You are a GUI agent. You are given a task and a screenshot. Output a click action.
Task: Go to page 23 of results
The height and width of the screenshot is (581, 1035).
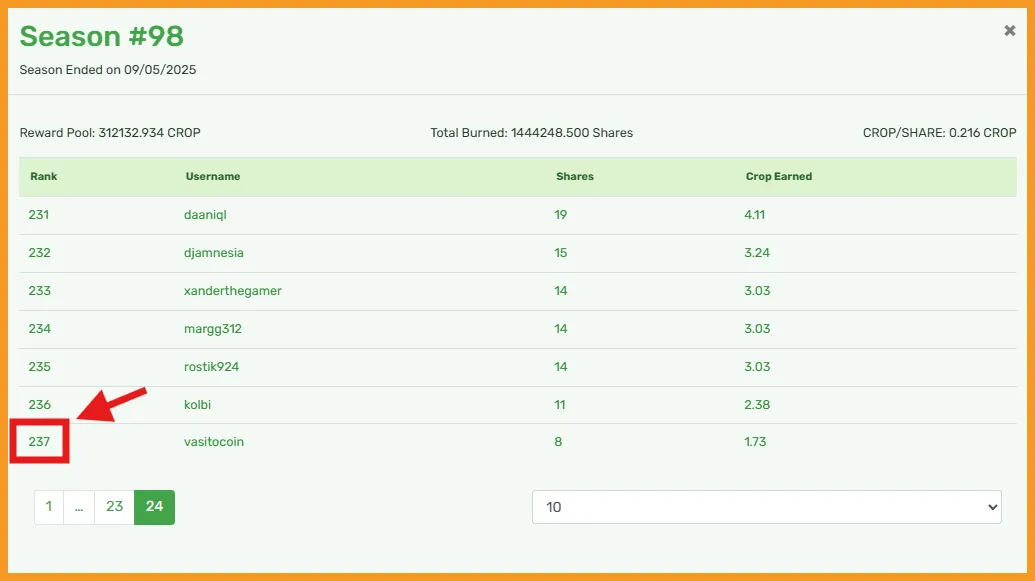coord(114,507)
